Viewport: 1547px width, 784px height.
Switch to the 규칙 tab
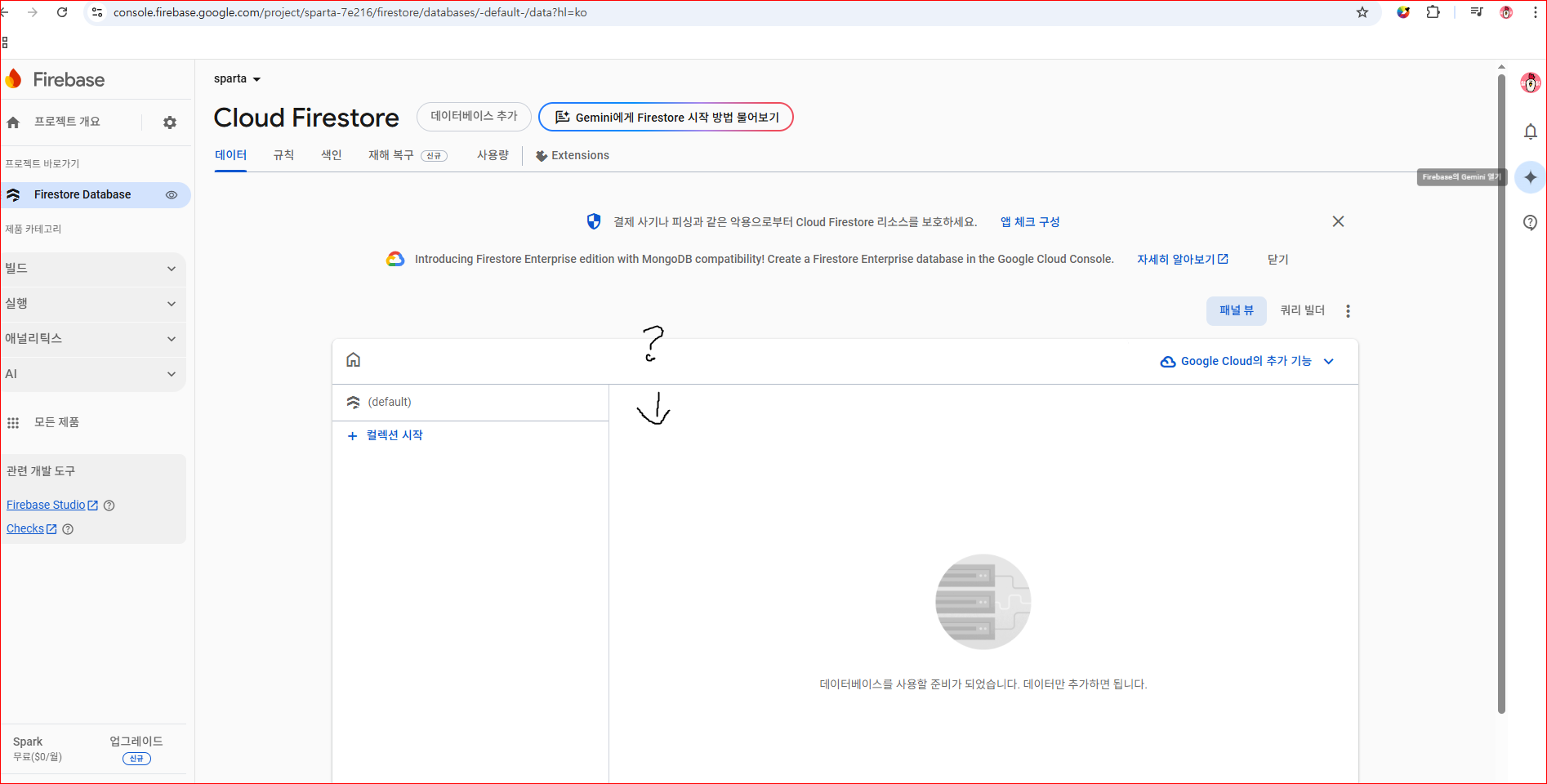(x=283, y=155)
